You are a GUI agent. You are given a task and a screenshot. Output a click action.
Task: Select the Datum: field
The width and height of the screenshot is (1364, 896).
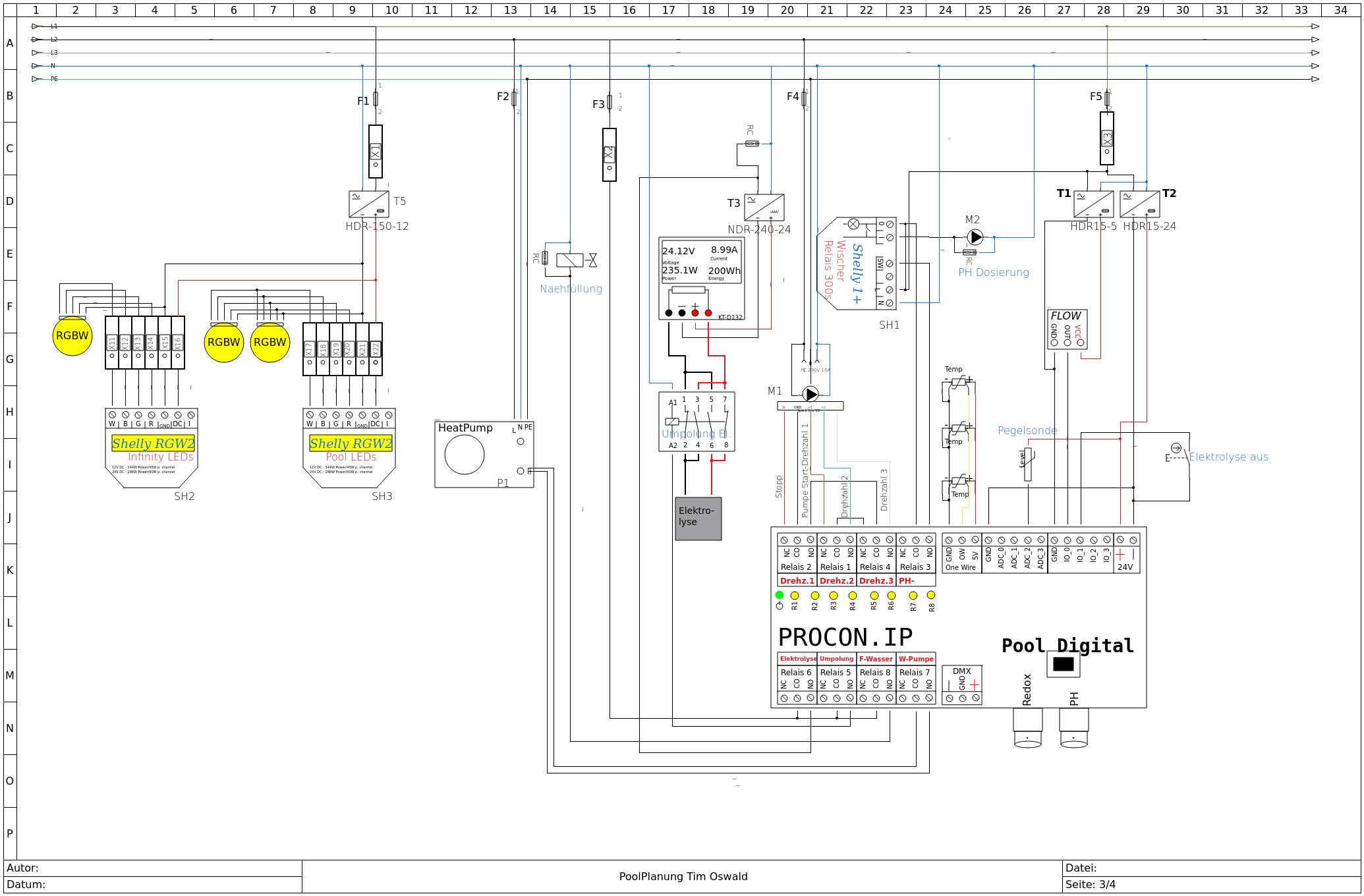tap(153, 885)
